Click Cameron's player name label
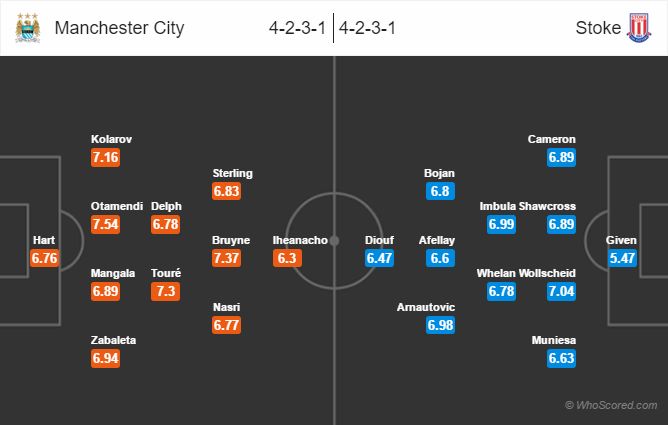Image resolution: width=668 pixels, height=425 pixels. click(552, 139)
